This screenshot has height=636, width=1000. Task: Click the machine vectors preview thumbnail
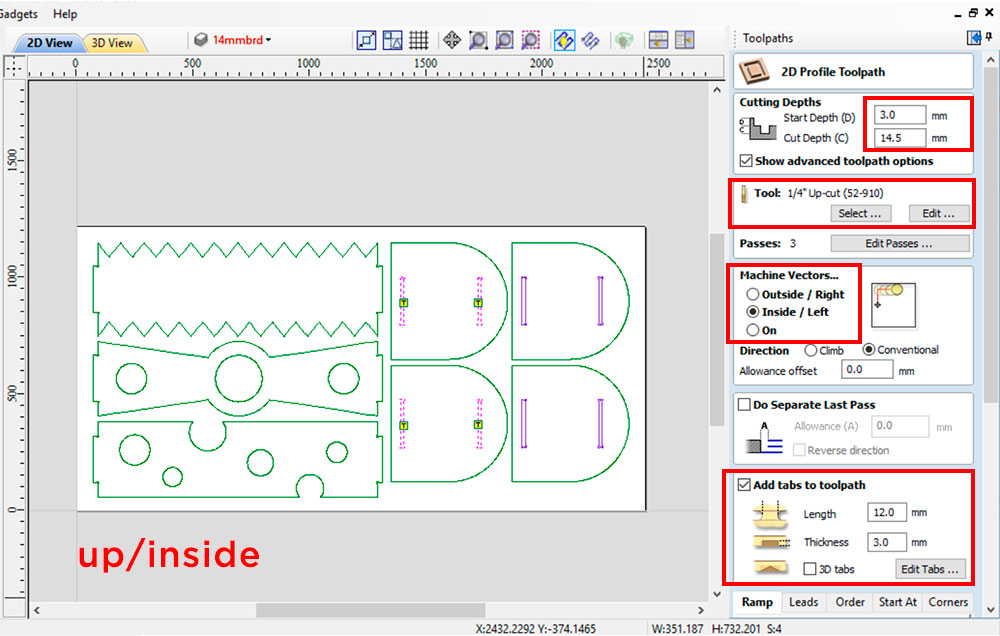click(x=893, y=306)
